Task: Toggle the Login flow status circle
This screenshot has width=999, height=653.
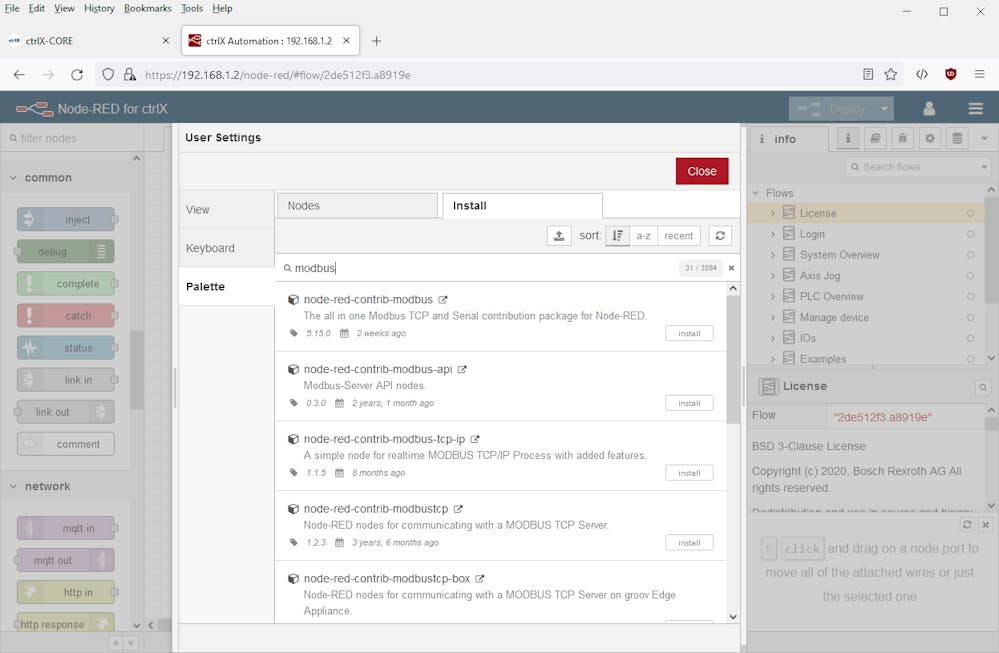Action: click(970, 234)
